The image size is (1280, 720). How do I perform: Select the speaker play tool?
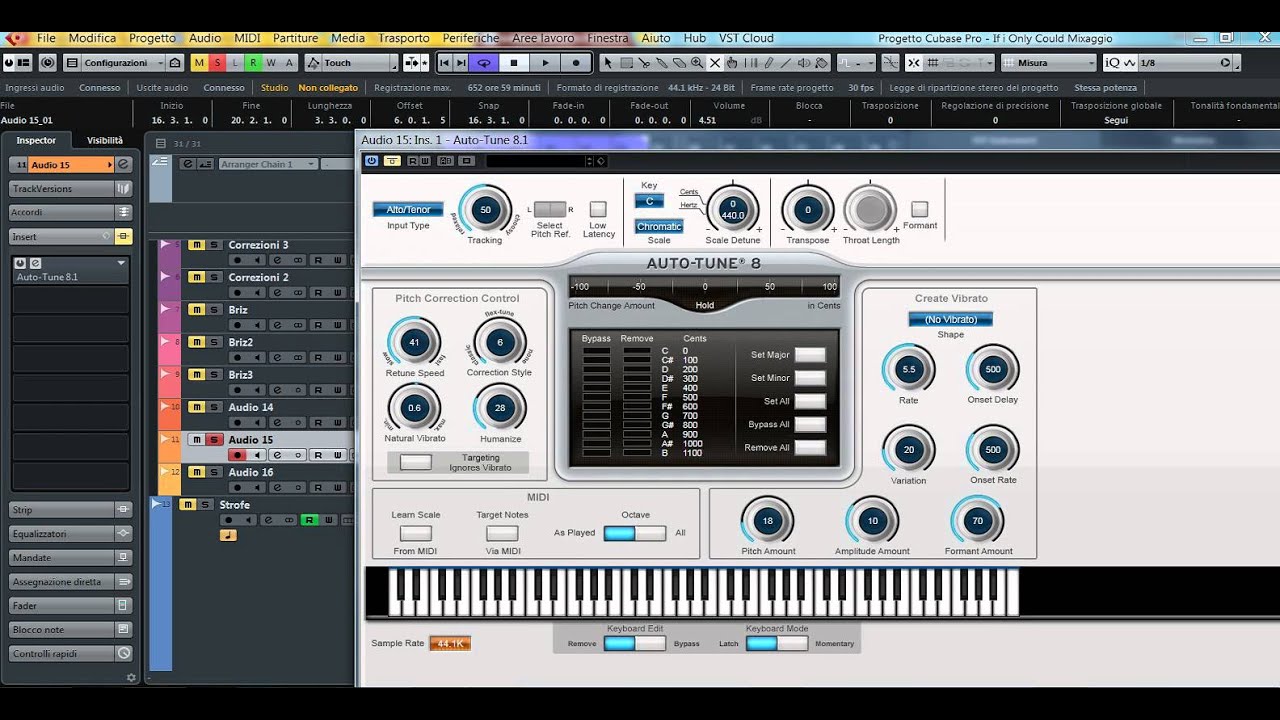pos(803,62)
